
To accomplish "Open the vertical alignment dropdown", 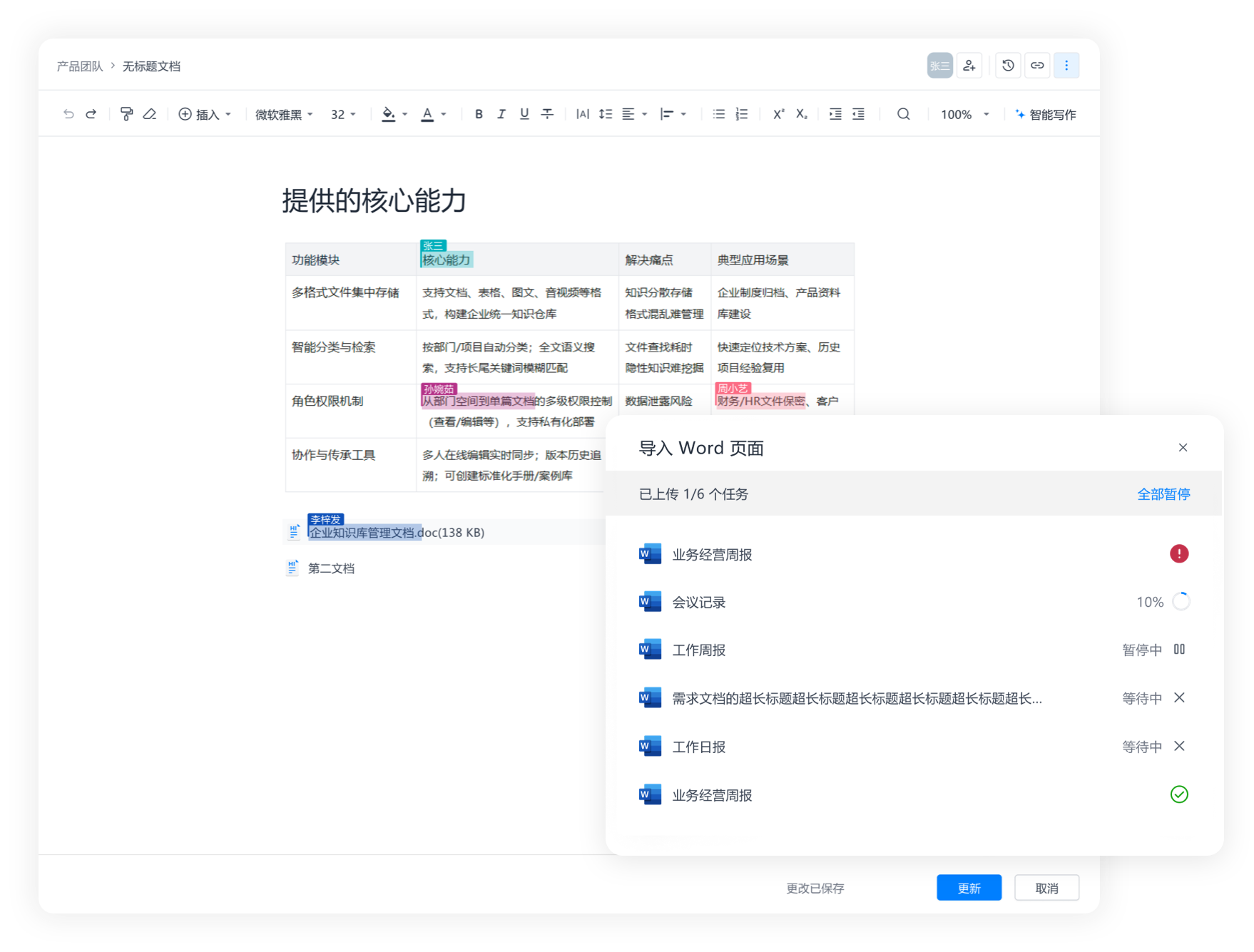I will click(x=673, y=114).
